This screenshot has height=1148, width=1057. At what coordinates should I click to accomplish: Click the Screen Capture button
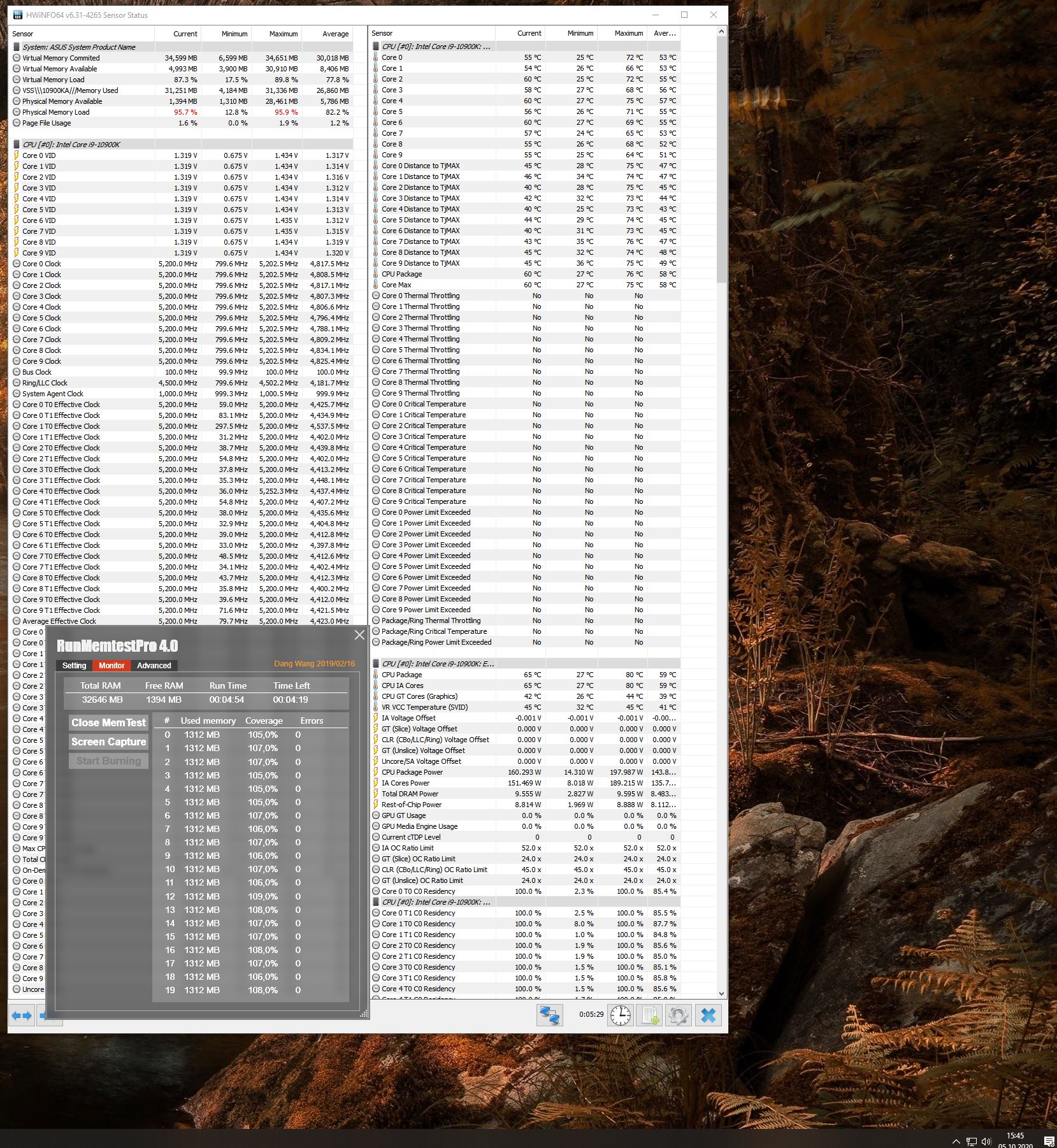(x=108, y=742)
